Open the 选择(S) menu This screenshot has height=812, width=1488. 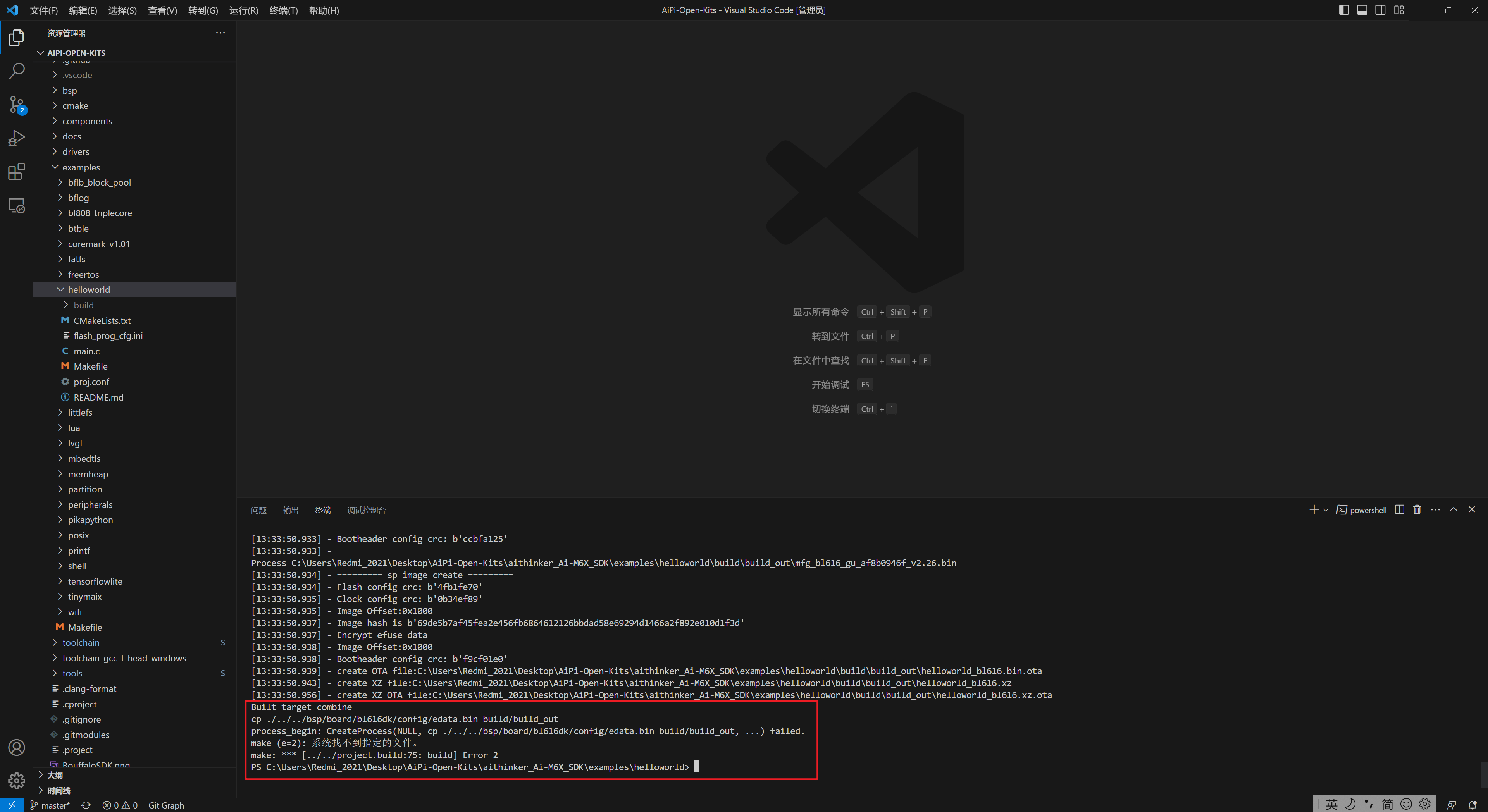point(122,10)
